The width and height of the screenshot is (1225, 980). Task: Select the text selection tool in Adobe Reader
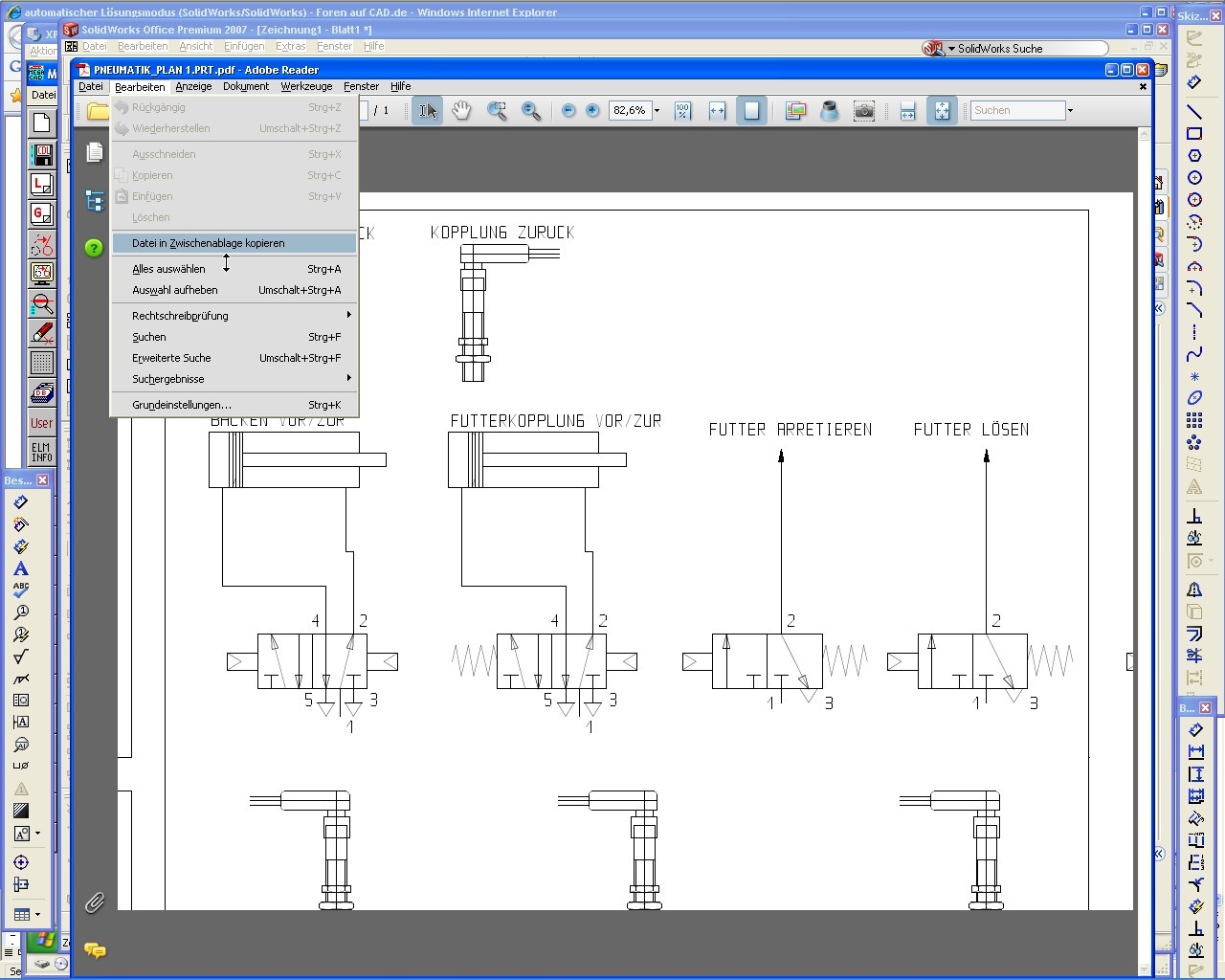click(x=428, y=111)
